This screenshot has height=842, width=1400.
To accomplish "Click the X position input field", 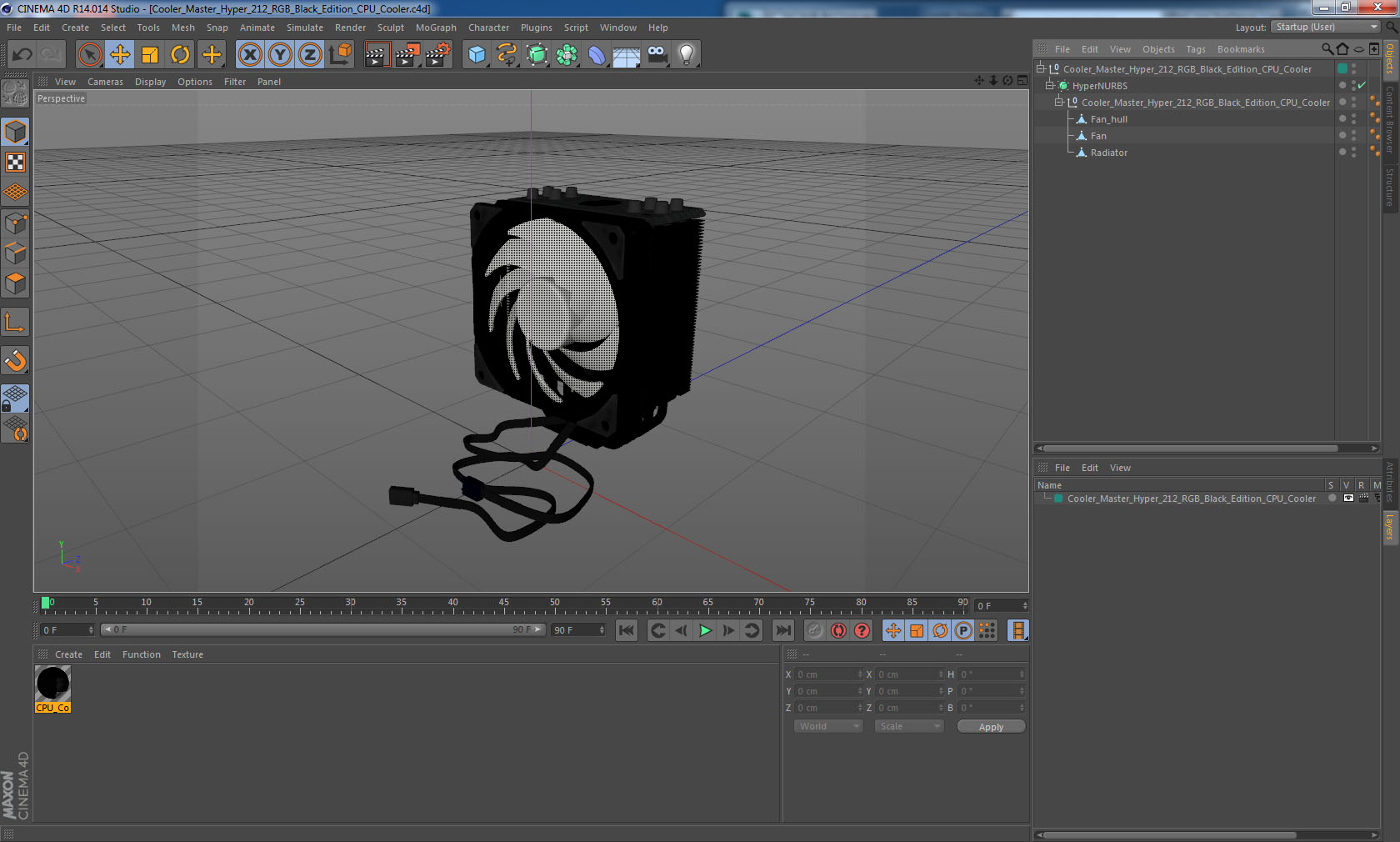I will (x=829, y=674).
